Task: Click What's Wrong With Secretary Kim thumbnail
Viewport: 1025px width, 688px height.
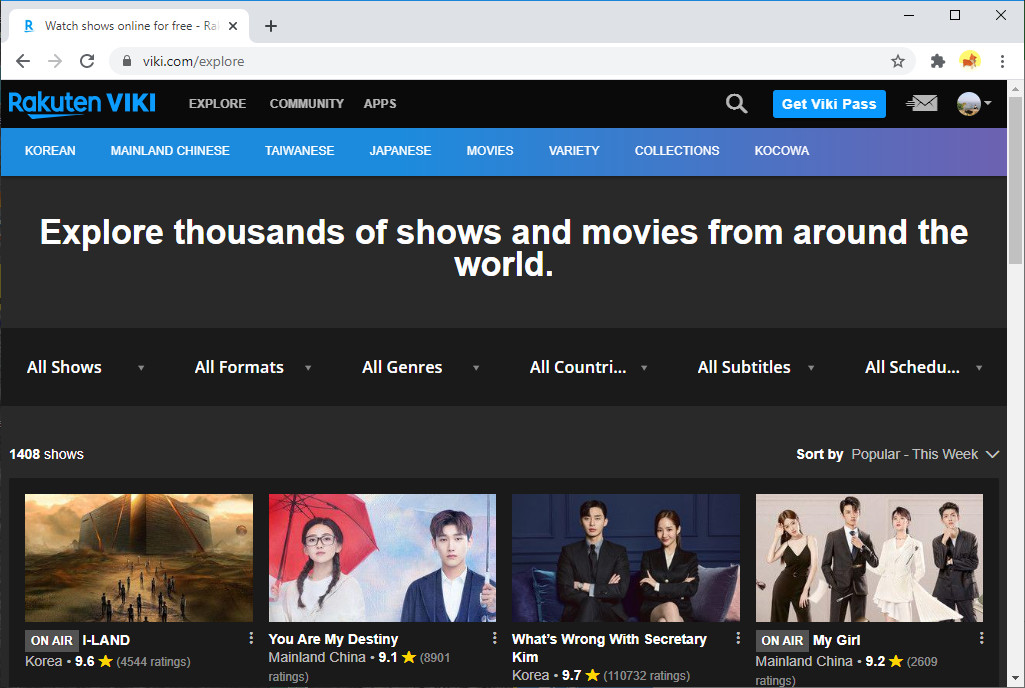Action: 626,558
